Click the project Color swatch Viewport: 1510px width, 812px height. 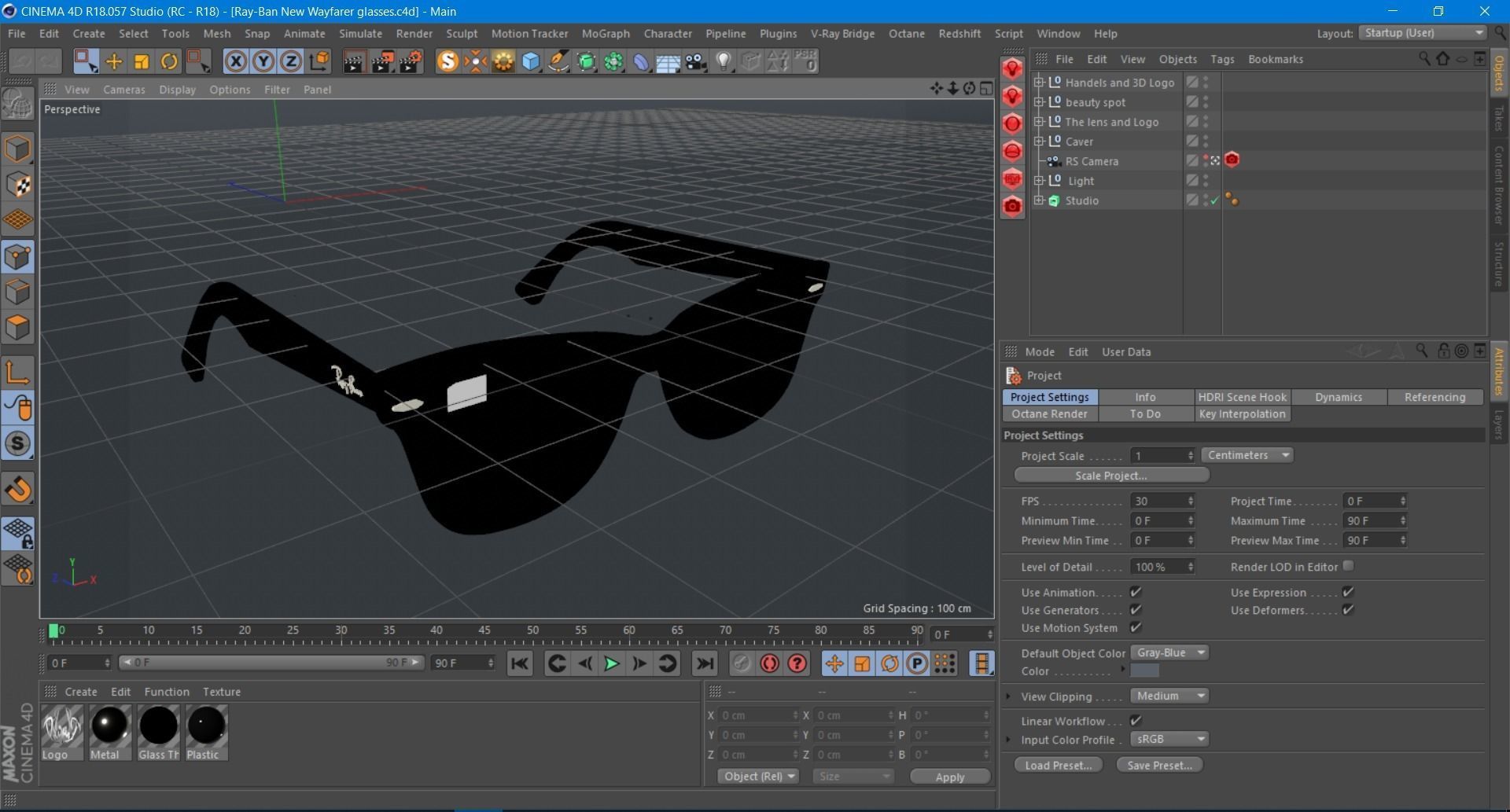click(x=1144, y=671)
